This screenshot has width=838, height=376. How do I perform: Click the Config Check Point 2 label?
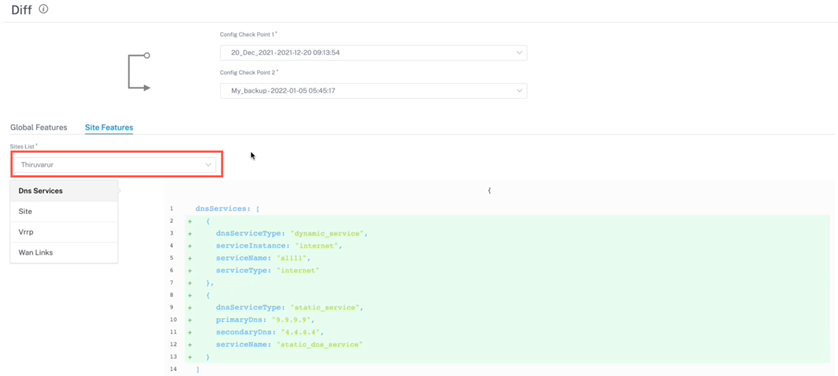pos(248,72)
